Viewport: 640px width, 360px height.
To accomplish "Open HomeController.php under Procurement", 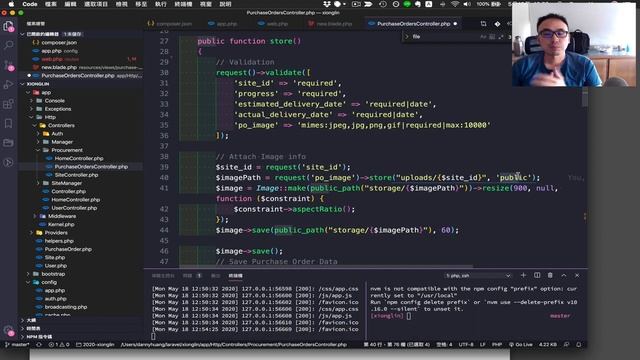I will 78,158.
